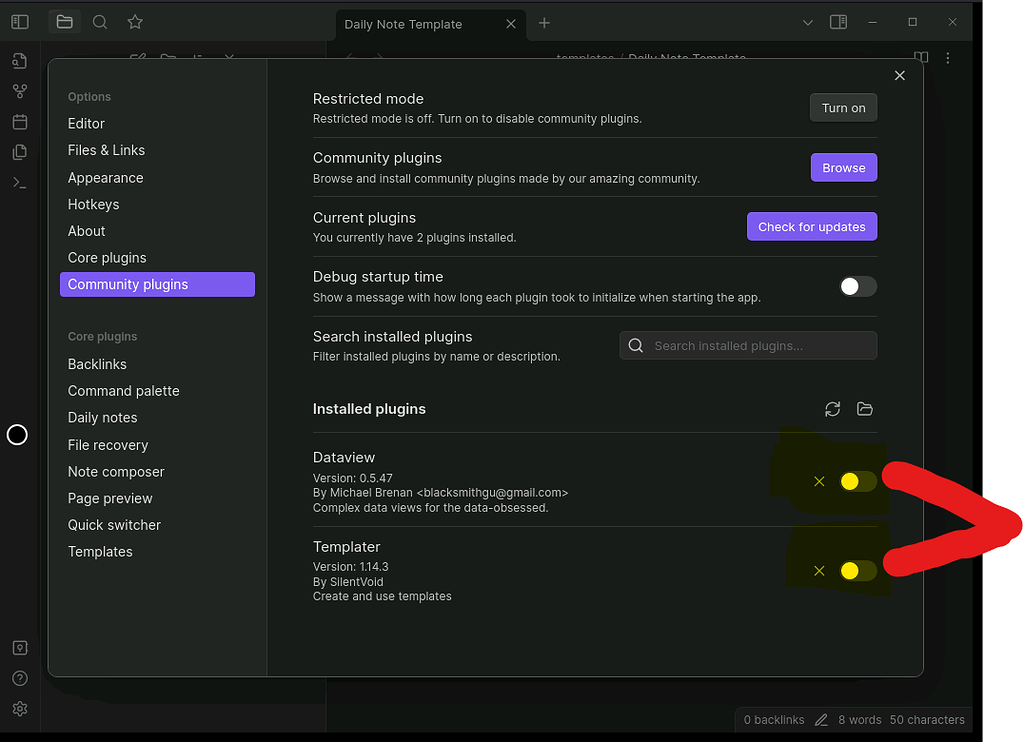Click the insert template ribbon icon
The height and width of the screenshot is (742, 1024).
coord(20,152)
